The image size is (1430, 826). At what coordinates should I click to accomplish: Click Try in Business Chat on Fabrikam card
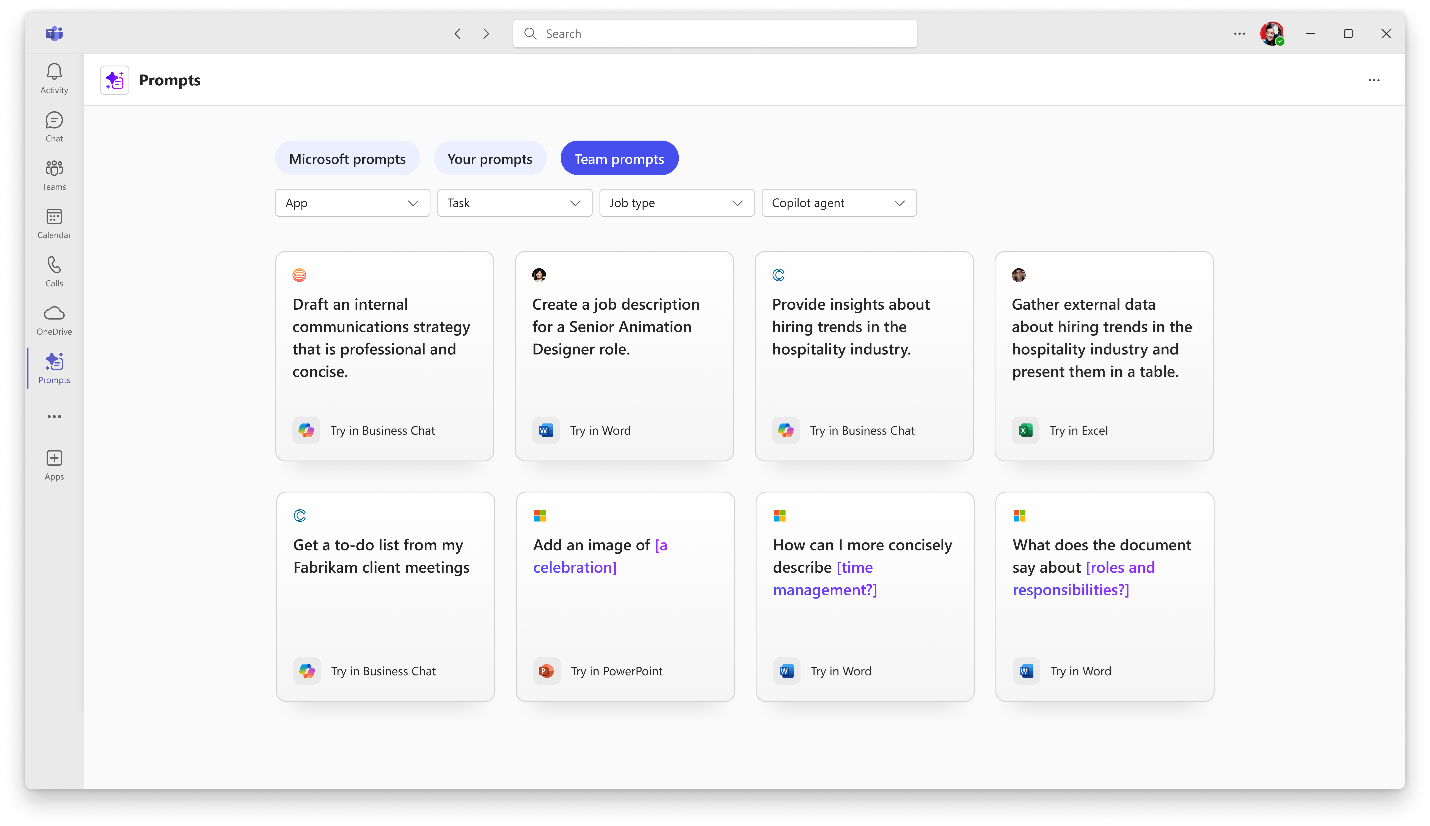pos(384,672)
